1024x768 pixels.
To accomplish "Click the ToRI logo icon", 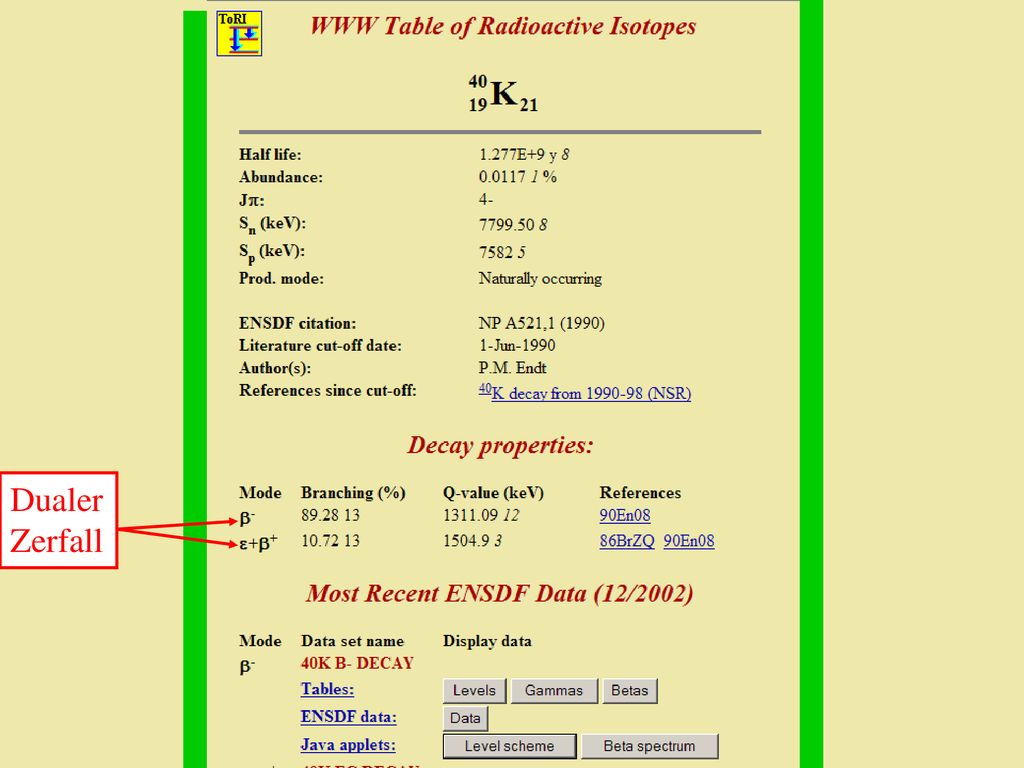I will pyautogui.click(x=239, y=33).
